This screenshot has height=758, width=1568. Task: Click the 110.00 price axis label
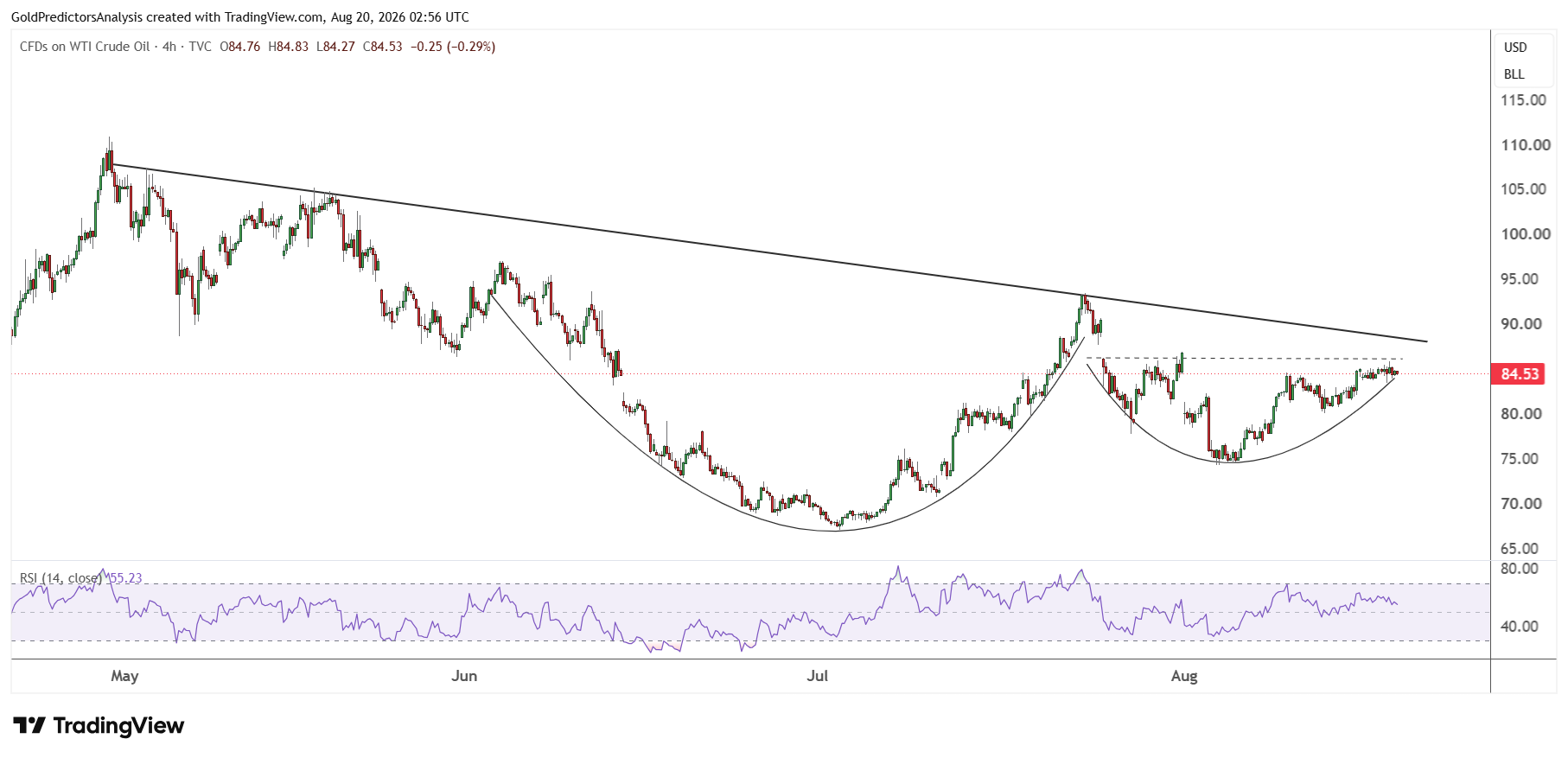(1526, 145)
